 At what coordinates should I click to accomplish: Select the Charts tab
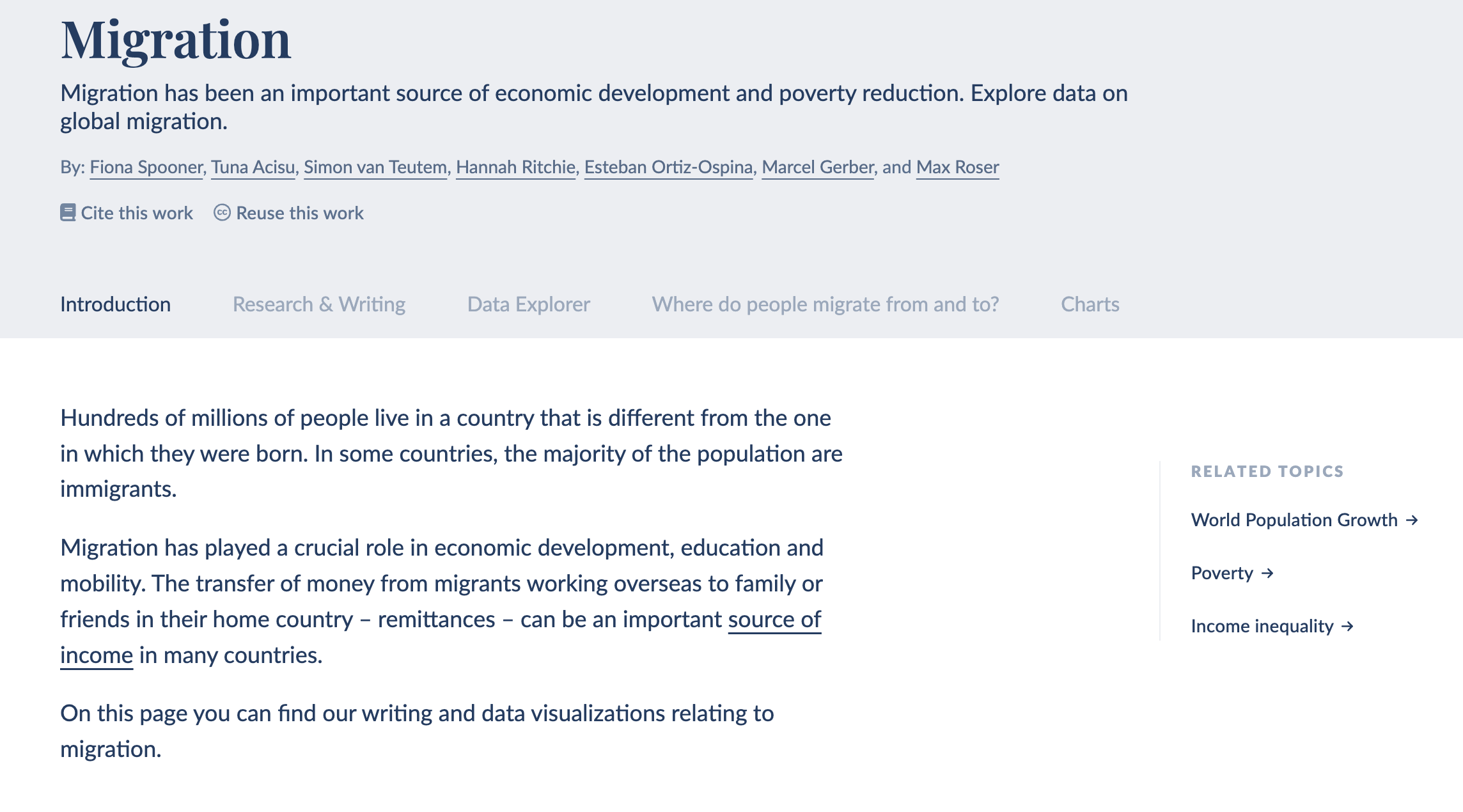pos(1090,304)
